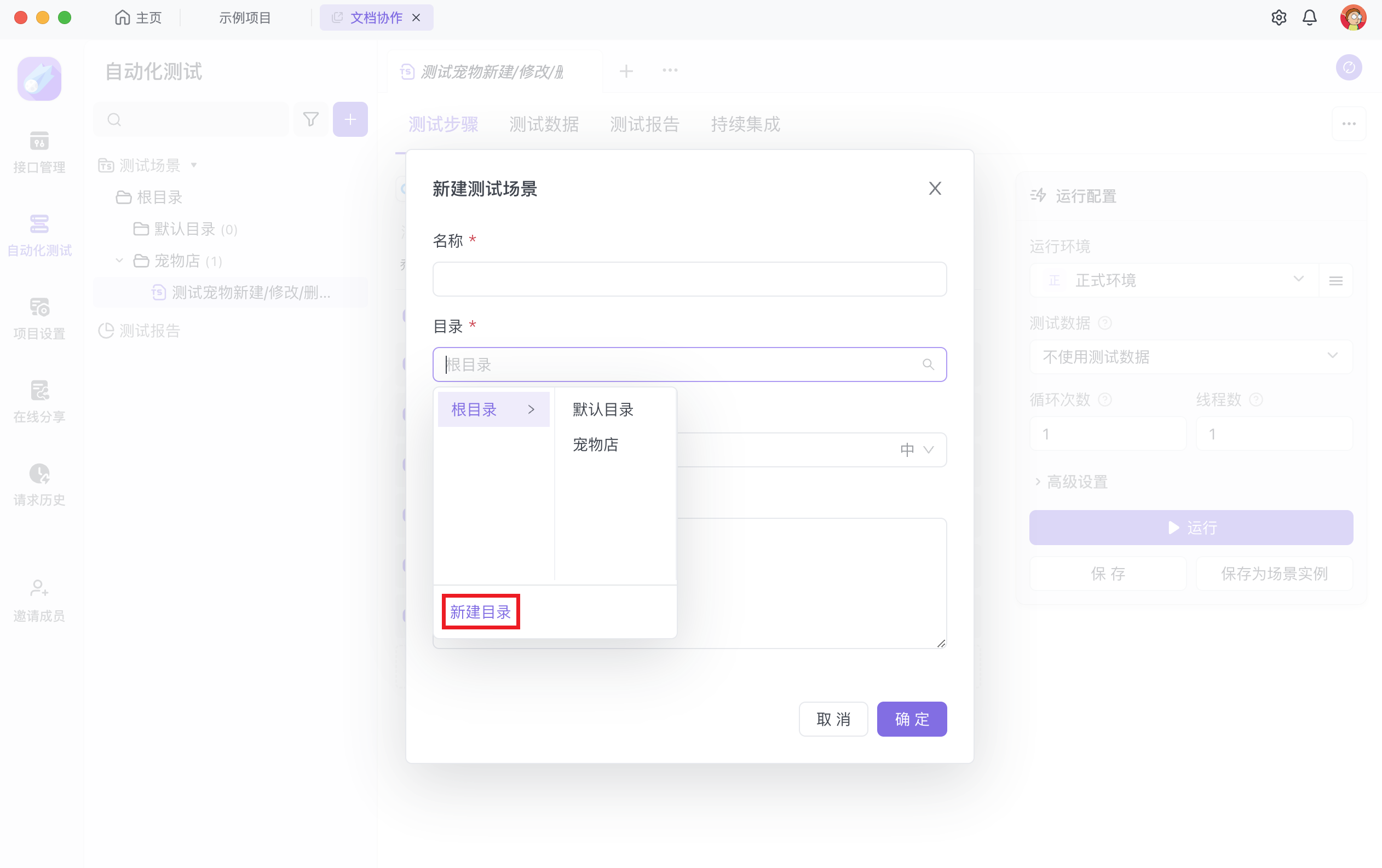Choose 宠物店 from the directory list
The height and width of the screenshot is (868, 1382).
[x=595, y=444]
